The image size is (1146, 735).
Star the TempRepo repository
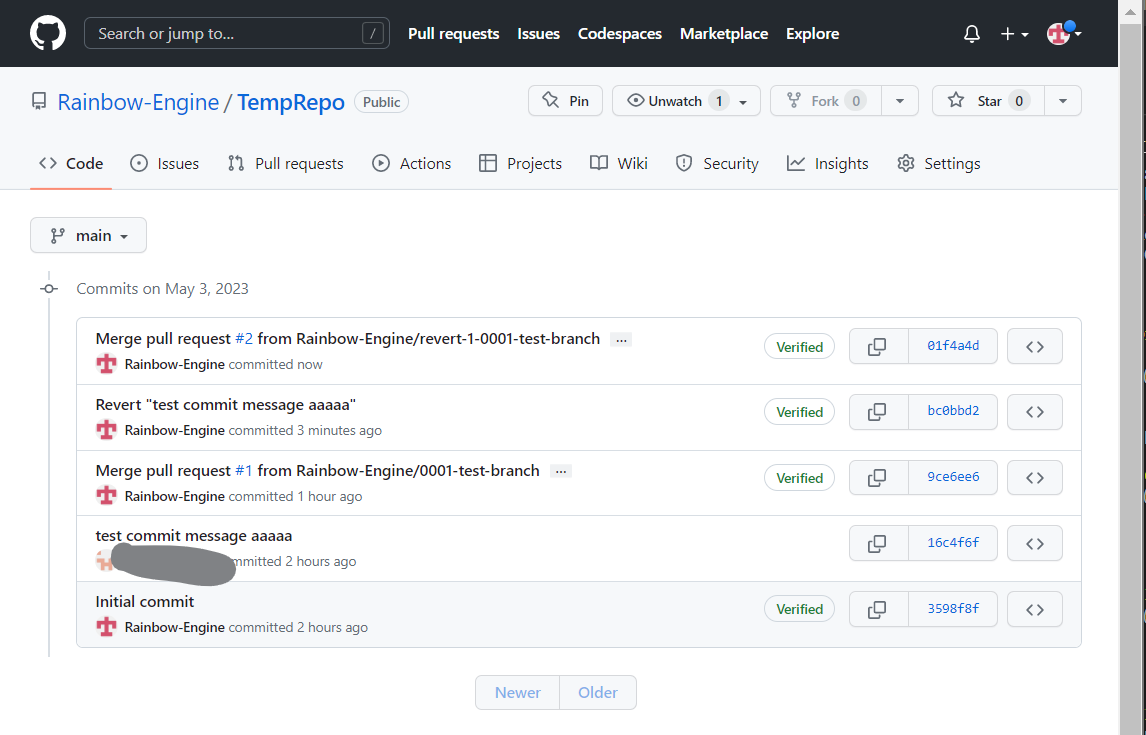pyautogui.click(x=989, y=101)
